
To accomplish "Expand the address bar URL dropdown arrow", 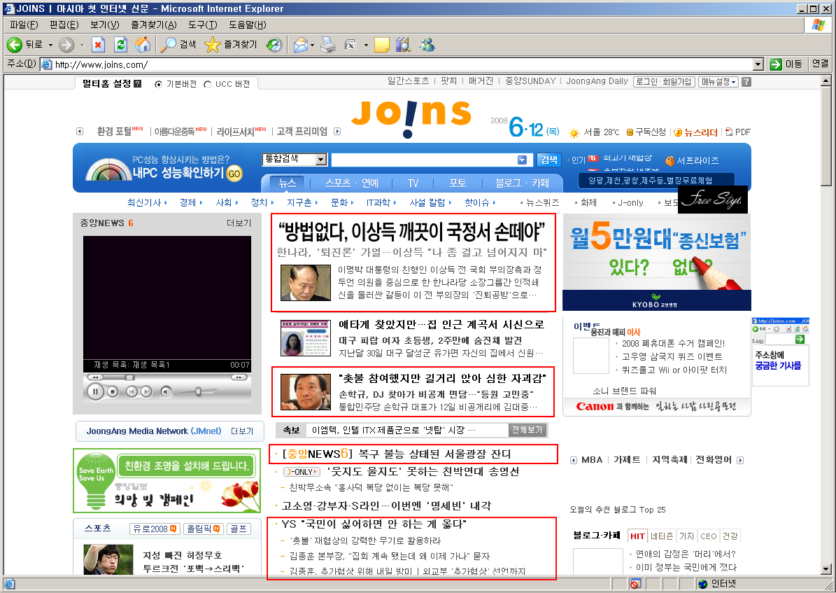I will coord(758,65).
